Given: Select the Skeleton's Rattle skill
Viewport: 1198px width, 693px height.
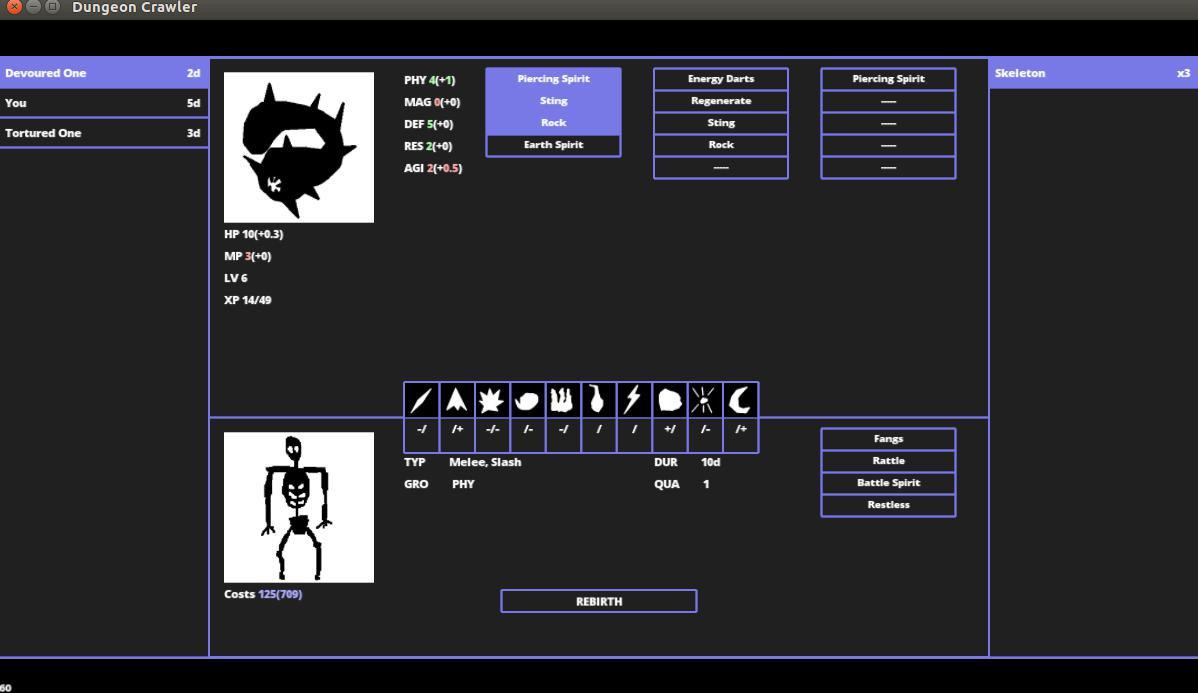Looking at the screenshot, I should tap(888, 461).
